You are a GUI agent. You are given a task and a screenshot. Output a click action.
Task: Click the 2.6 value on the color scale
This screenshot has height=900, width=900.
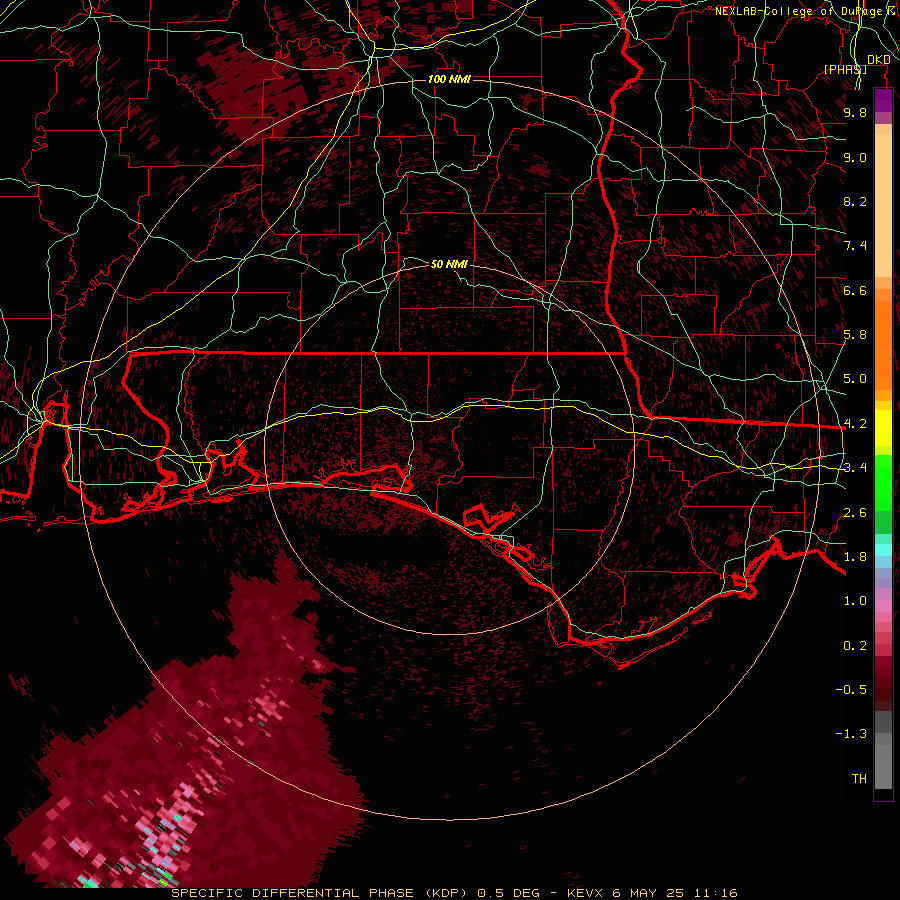click(855, 513)
